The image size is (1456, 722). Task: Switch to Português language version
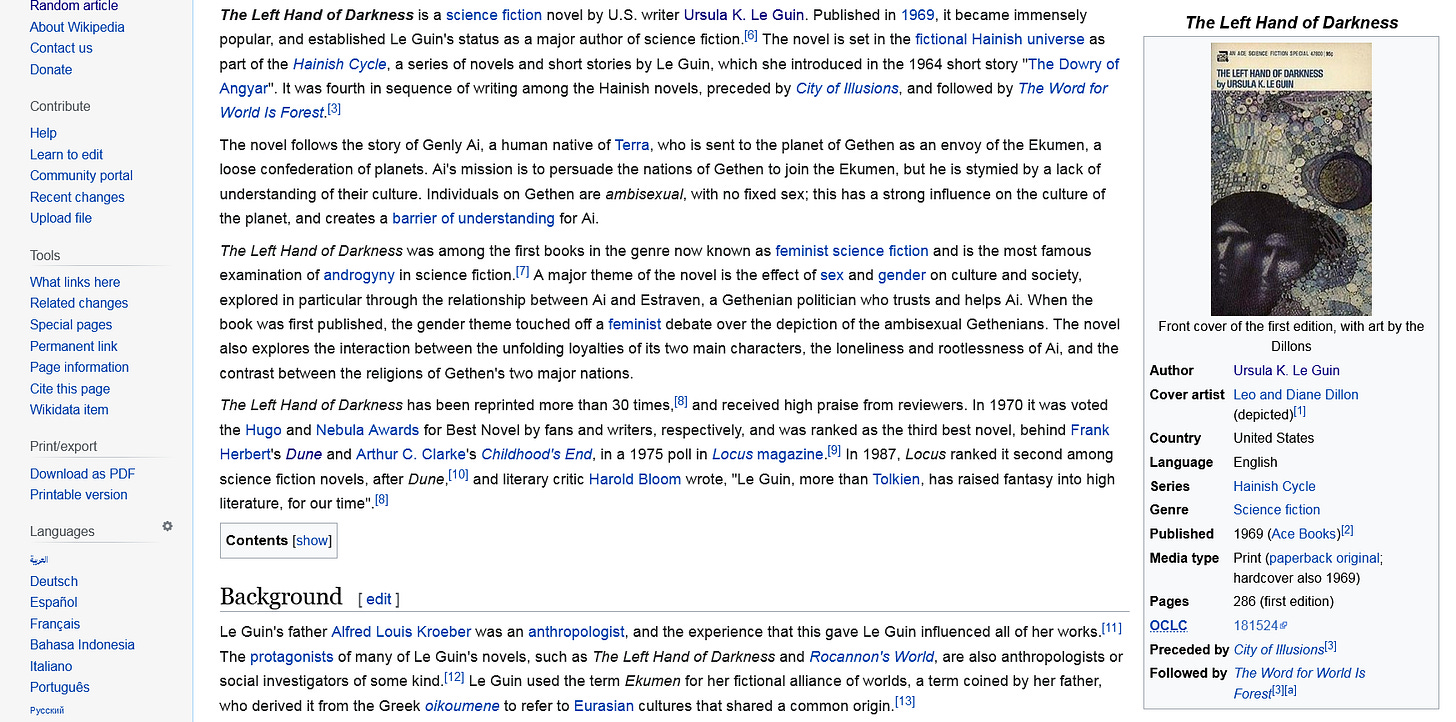(x=60, y=688)
